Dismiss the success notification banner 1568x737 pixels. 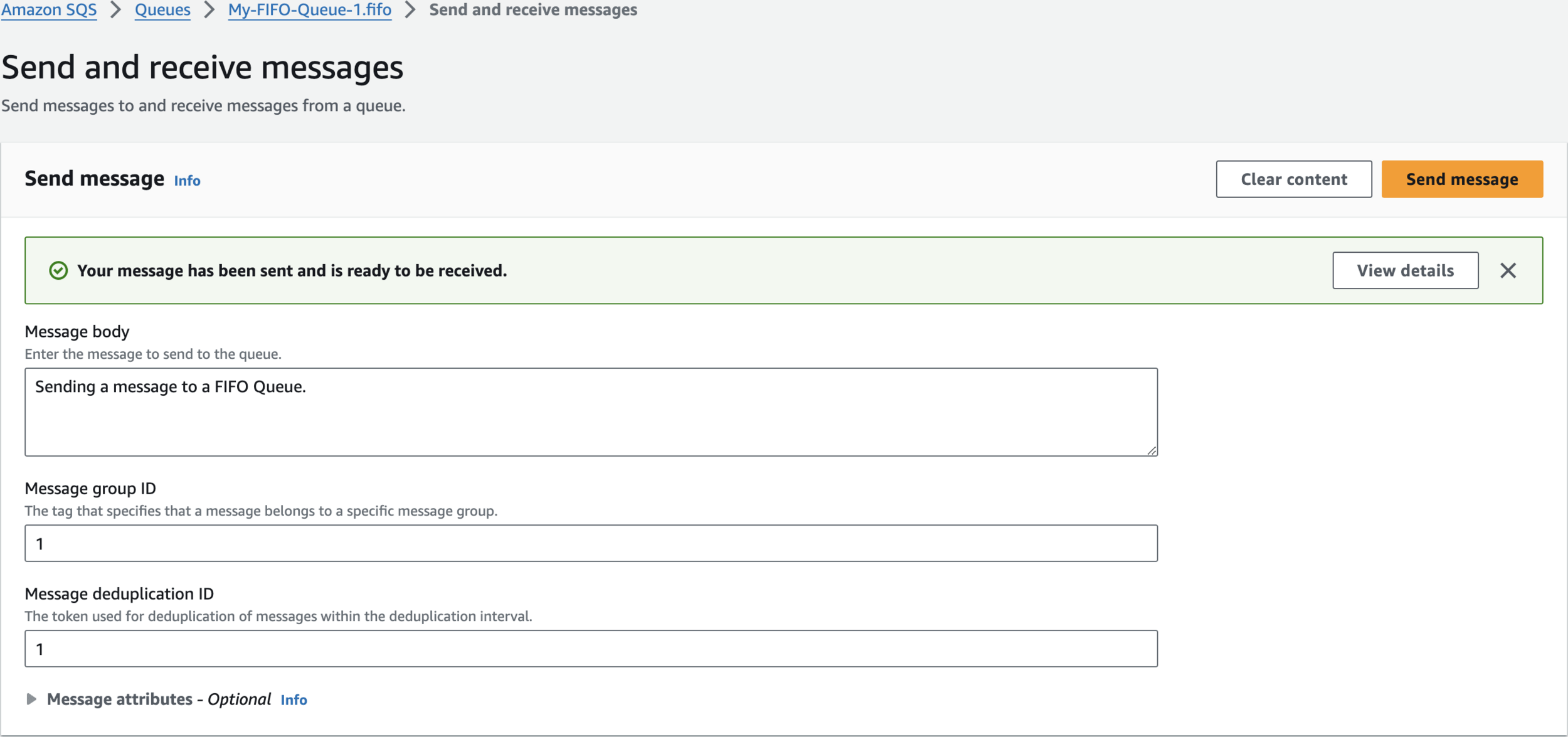coord(1508,270)
